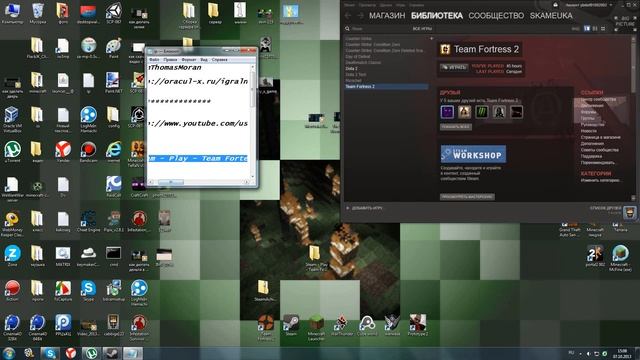Click the show all friends button
Screen dimensions: 640x360
456,127
